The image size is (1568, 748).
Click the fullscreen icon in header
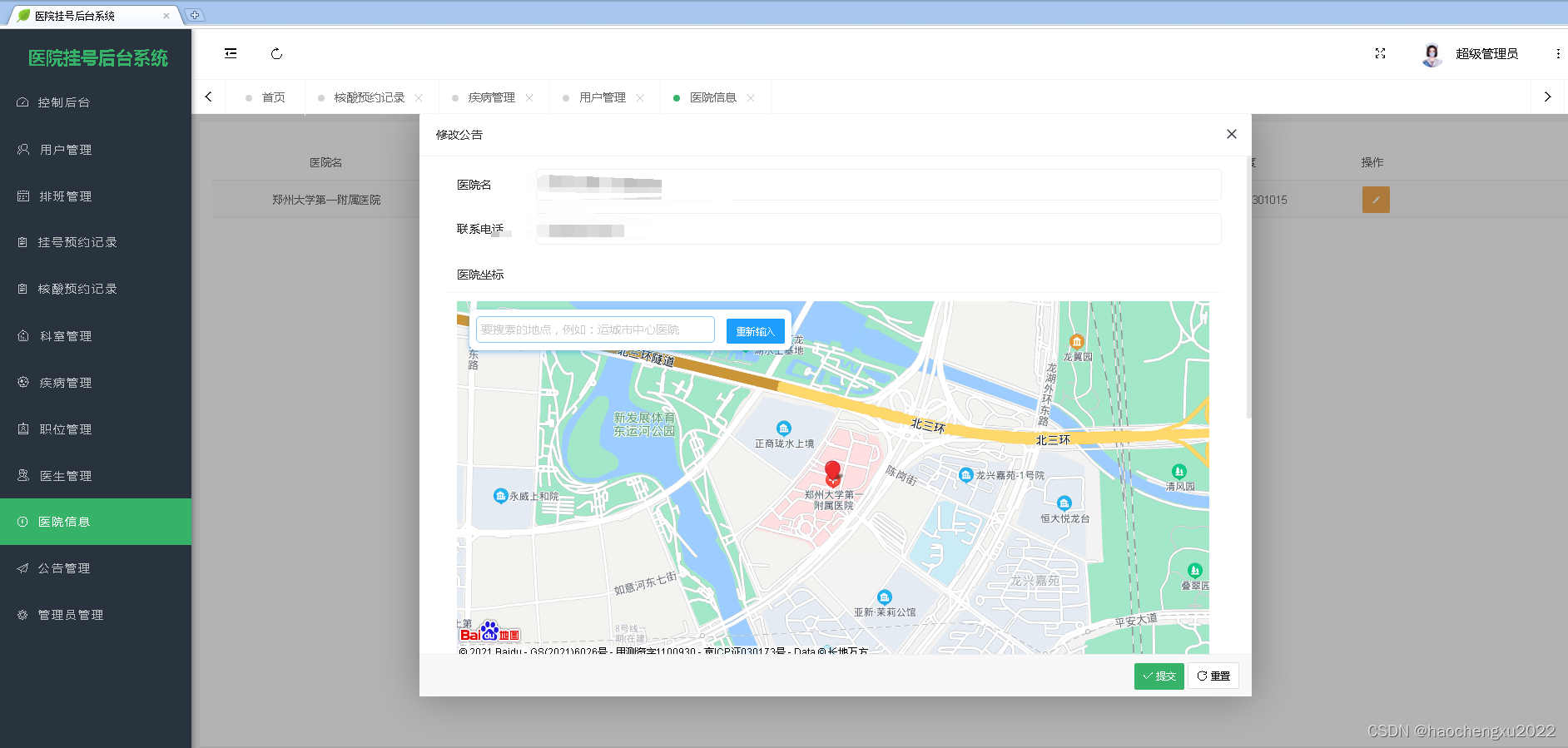point(1380,53)
